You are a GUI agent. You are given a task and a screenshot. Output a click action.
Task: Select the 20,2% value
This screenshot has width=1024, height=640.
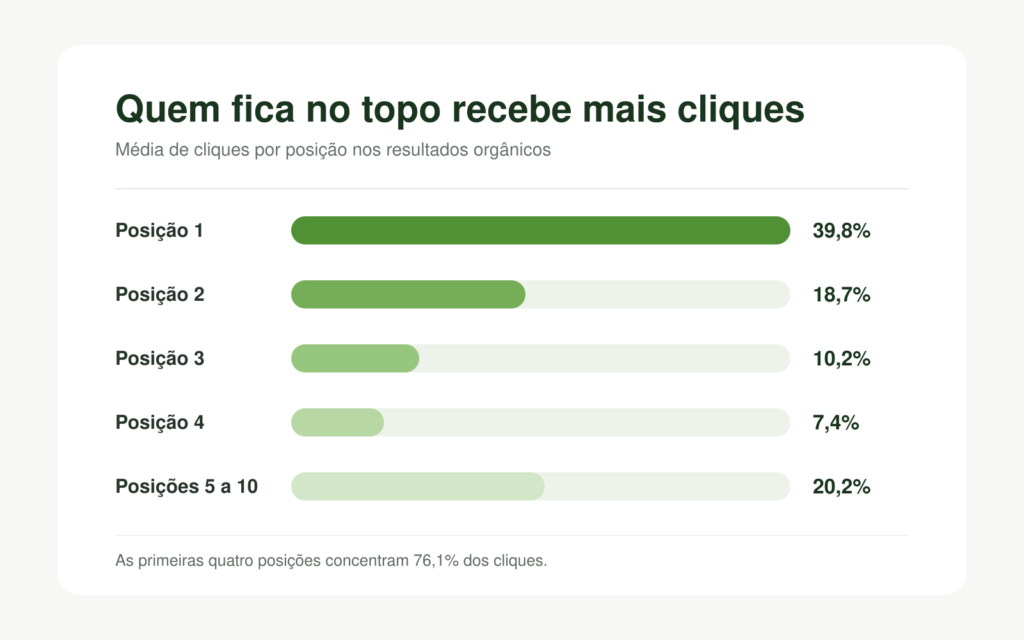coord(841,487)
